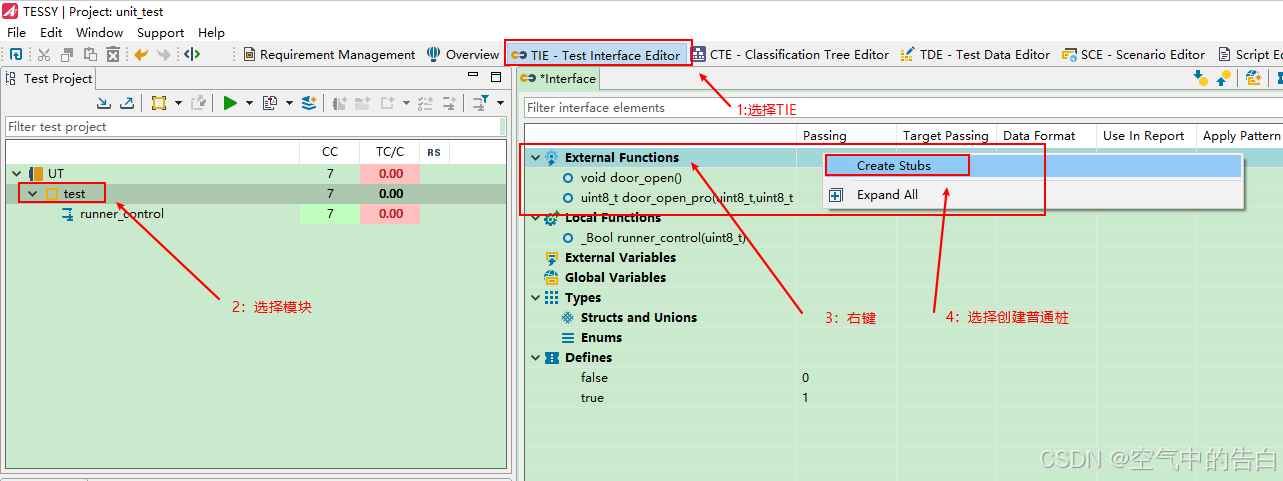Viewport: 1283px width, 481px height.
Task: Switch to Requirement Management perspective
Action: (x=329, y=55)
